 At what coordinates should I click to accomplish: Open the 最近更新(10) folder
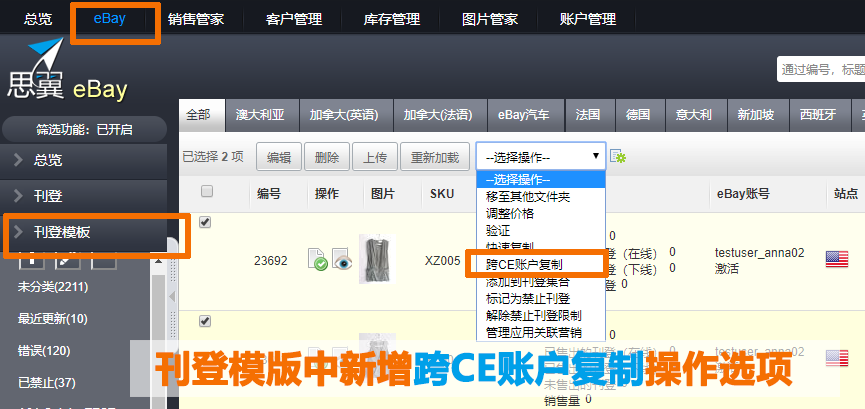53,318
